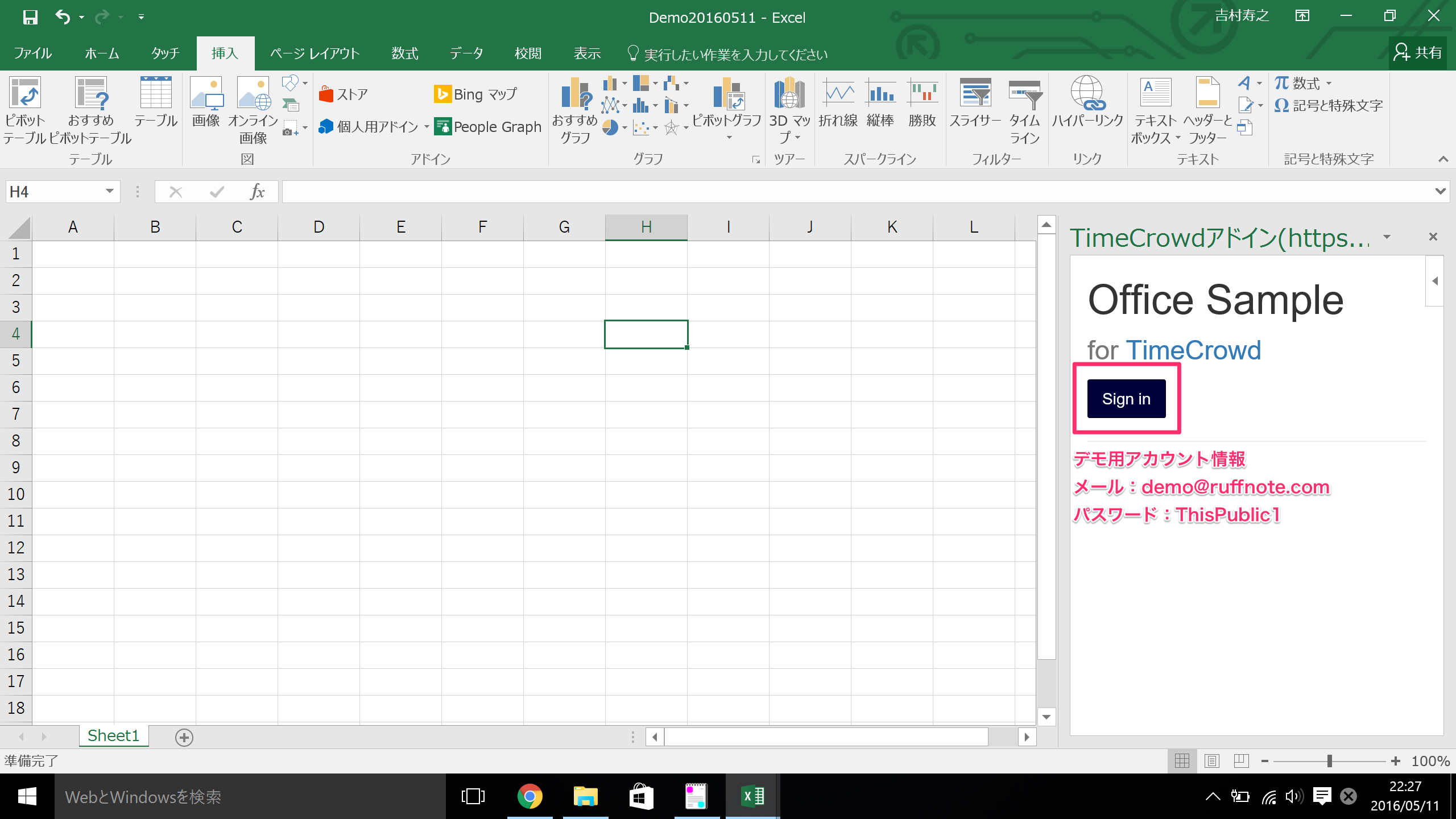Click the zoom in plus button

click(1396, 761)
